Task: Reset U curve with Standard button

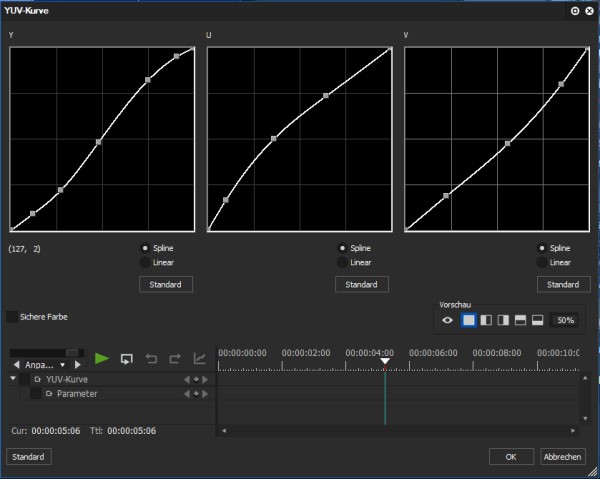Action: click(x=362, y=285)
